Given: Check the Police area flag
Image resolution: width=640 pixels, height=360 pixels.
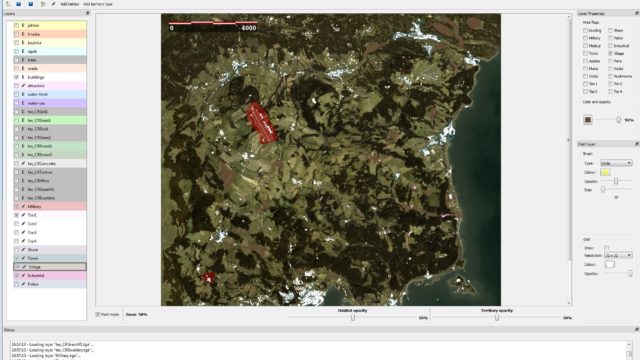Looking at the screenshot, I should click(610, 38).
